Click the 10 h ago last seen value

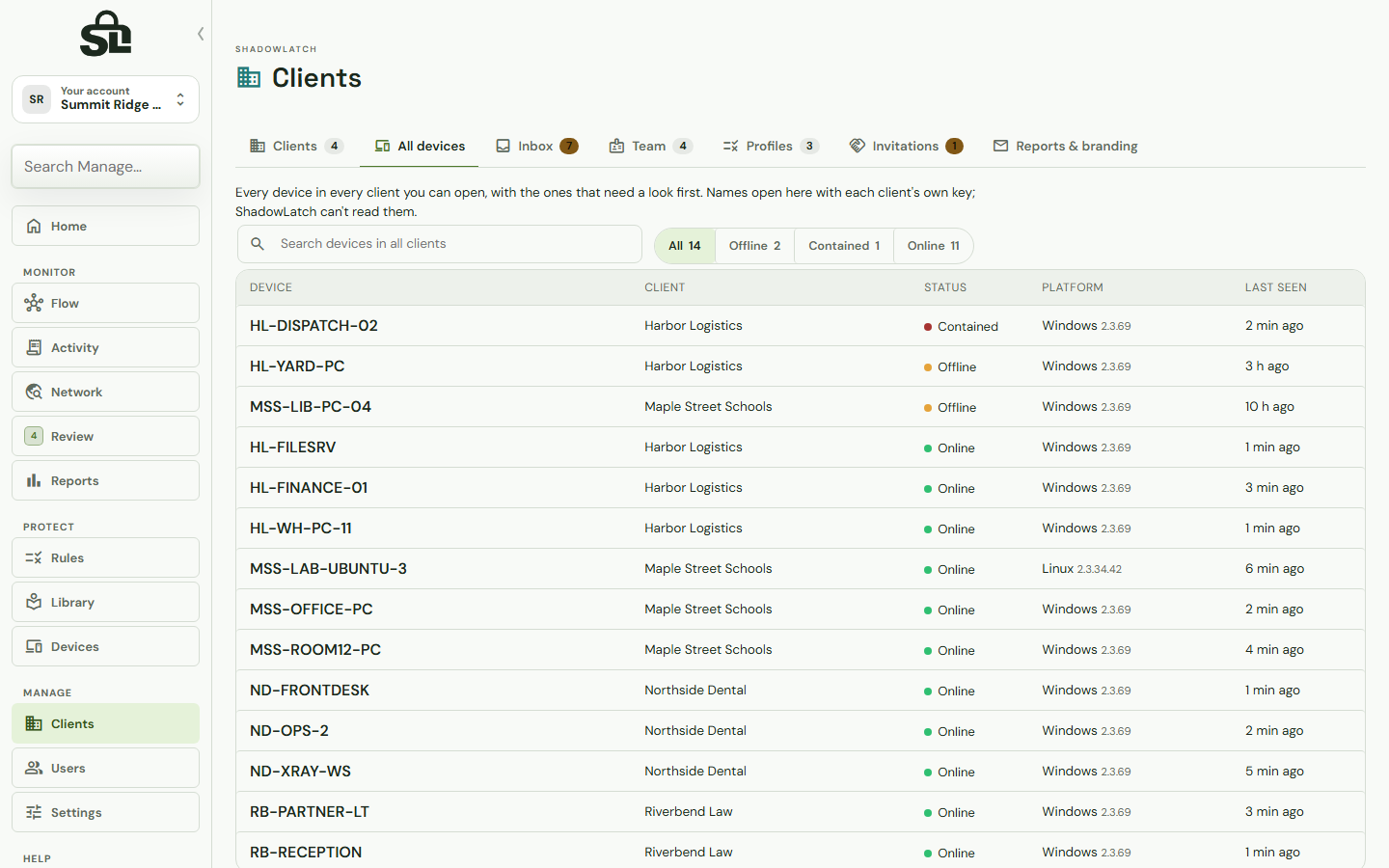pos(1269,407)
